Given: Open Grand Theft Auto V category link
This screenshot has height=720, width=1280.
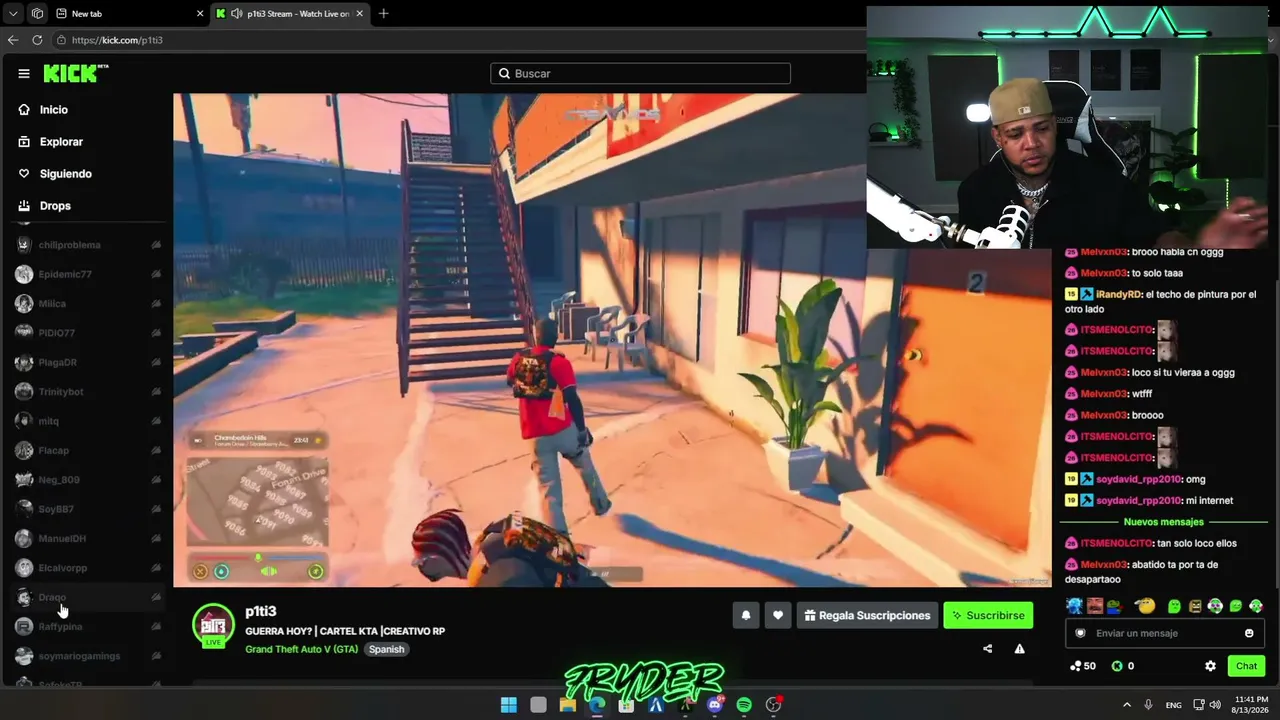Looking at the screenshot, I should pos(301,649).
